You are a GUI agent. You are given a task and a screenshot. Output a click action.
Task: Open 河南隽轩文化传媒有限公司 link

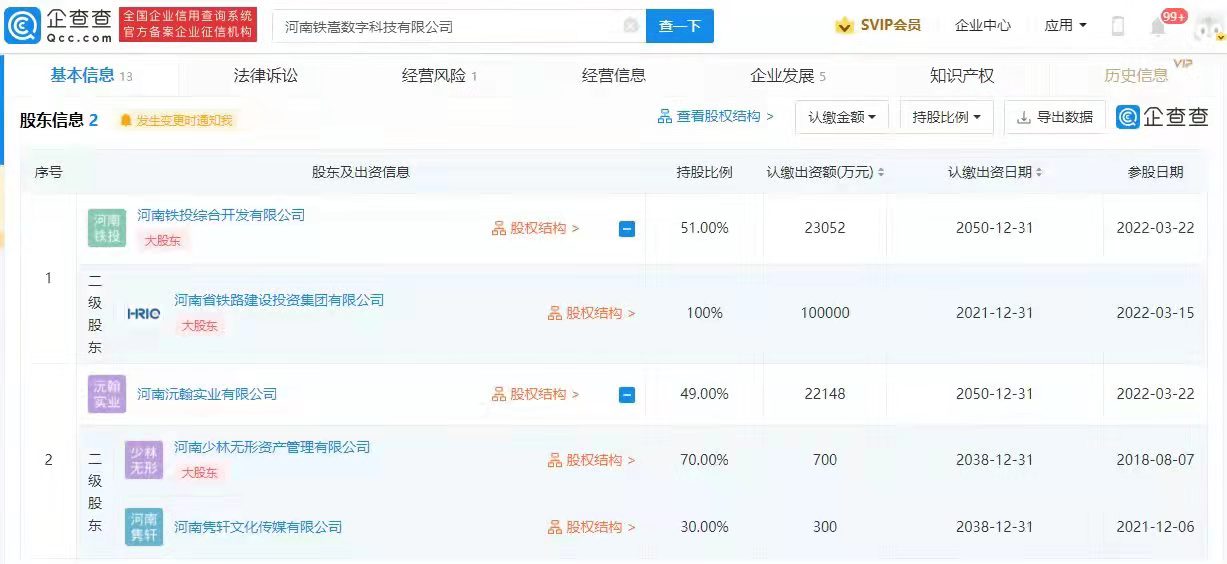[x=258, y=527]
